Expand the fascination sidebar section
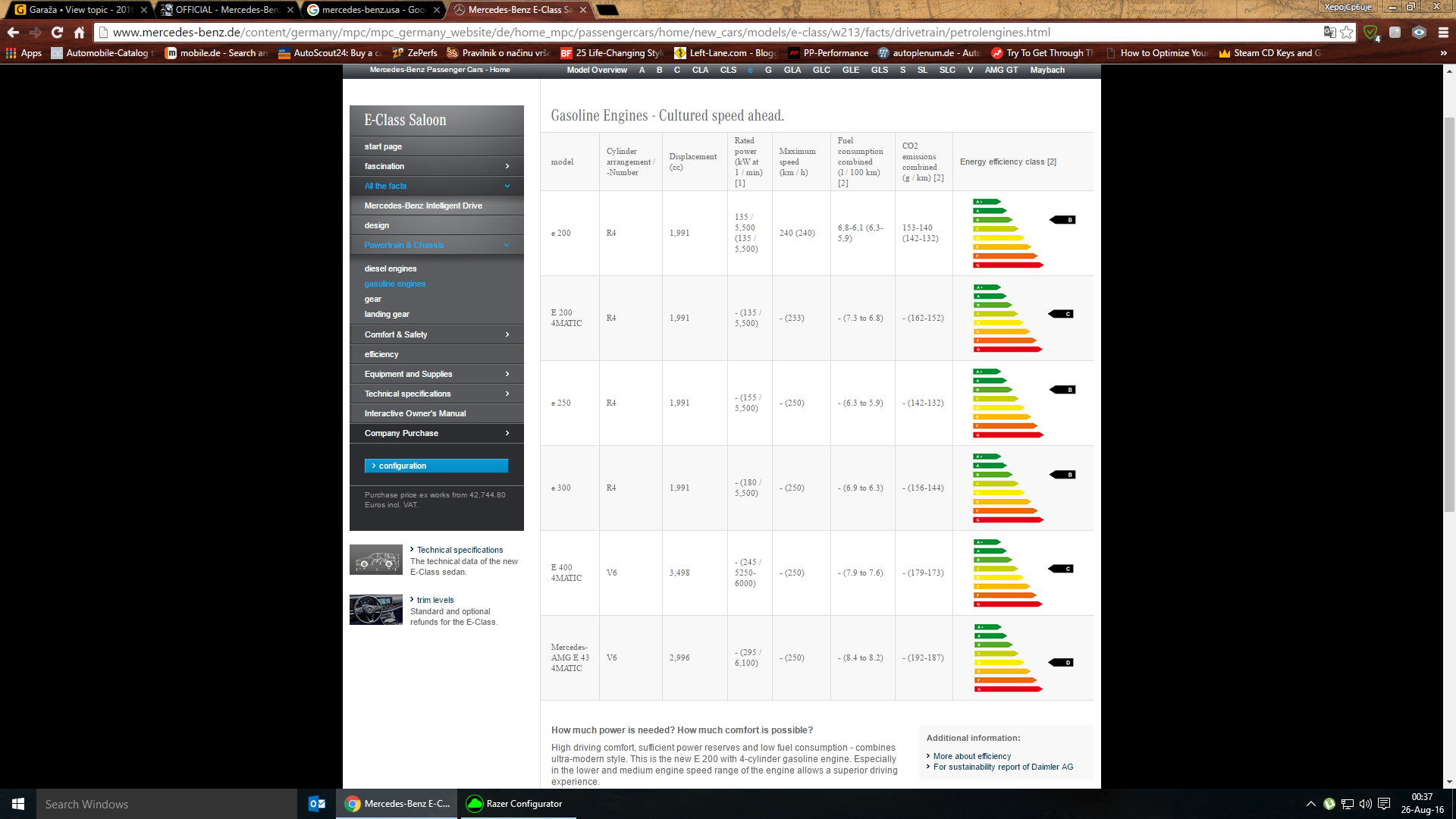Image resolution: width=1456 pixels, height=819 pixels. pyautogui.click(x=437, y=166)
